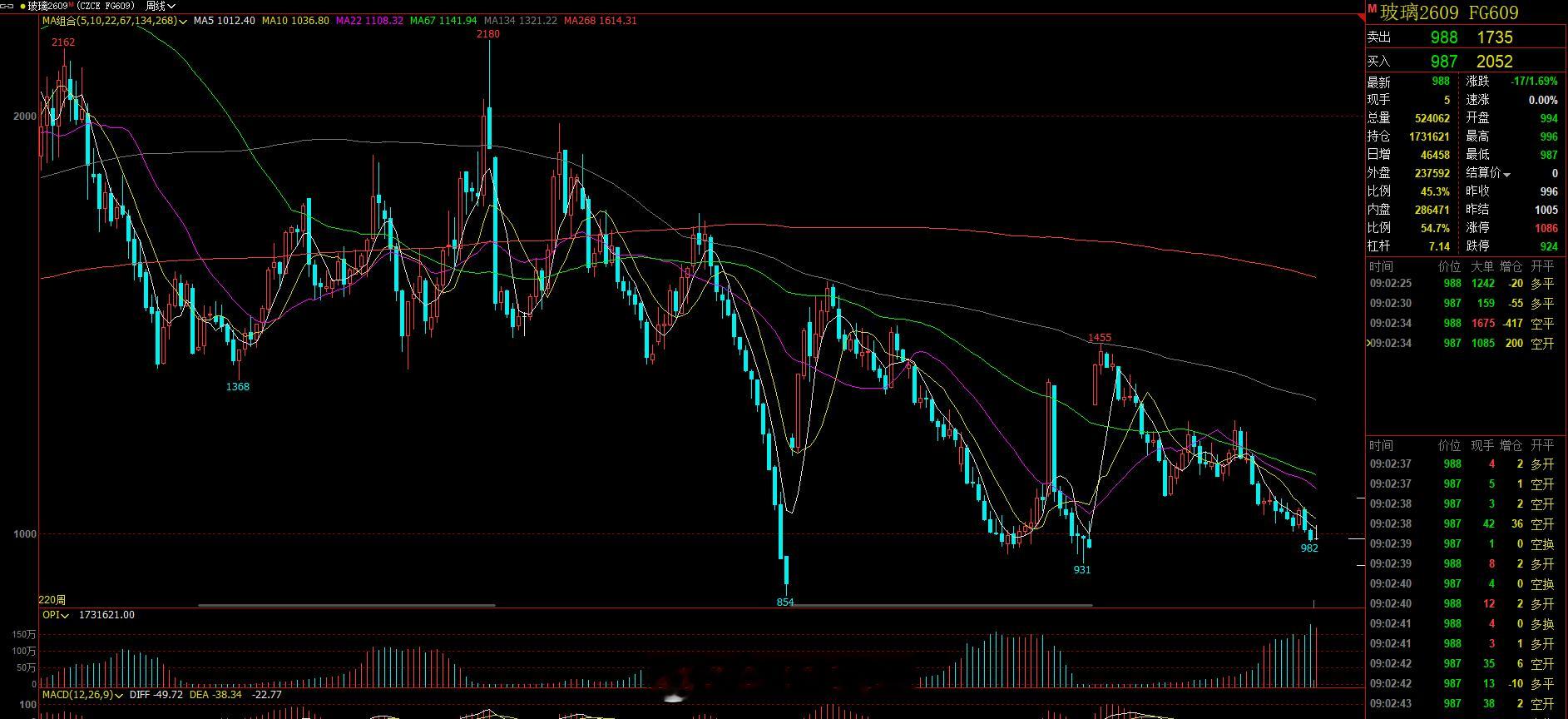Click the 卖出 988 price row
Screen dimensions: 1568x719
[x=1466, y=37]
